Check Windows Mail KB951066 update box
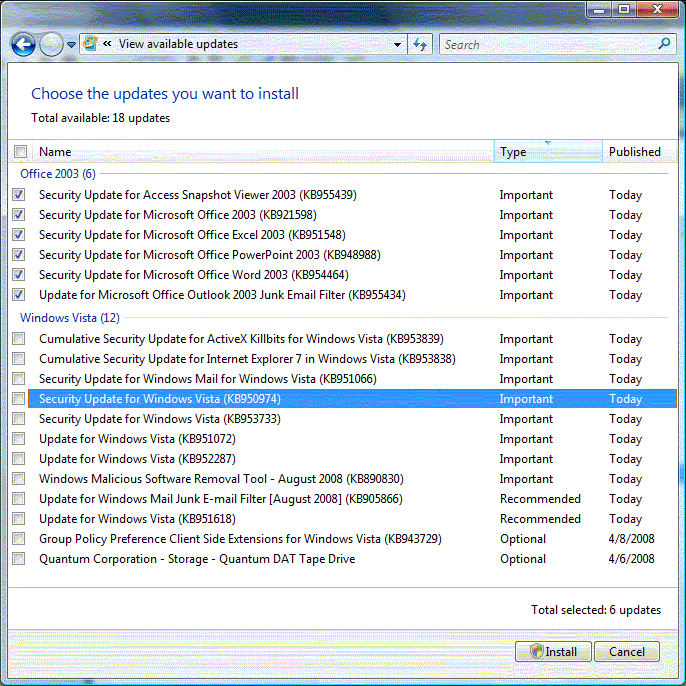Screen dimensions: 686x686 click(19, 379)
